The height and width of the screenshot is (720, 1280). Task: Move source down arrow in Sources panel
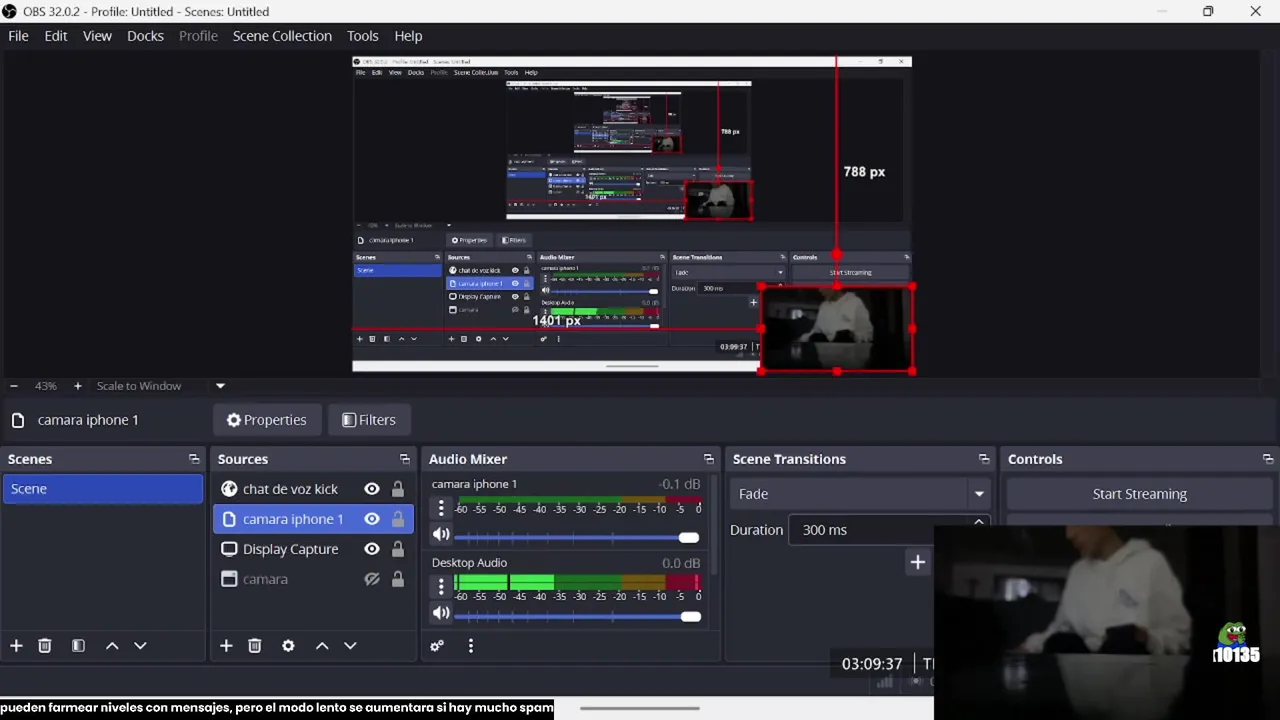pos(350,646)
